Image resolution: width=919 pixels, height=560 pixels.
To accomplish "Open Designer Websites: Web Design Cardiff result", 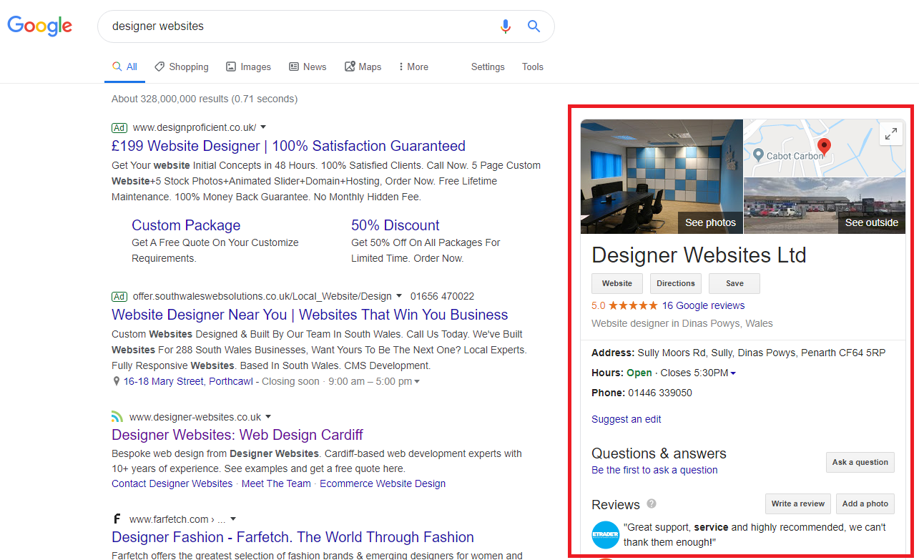I will click(237, 435).
